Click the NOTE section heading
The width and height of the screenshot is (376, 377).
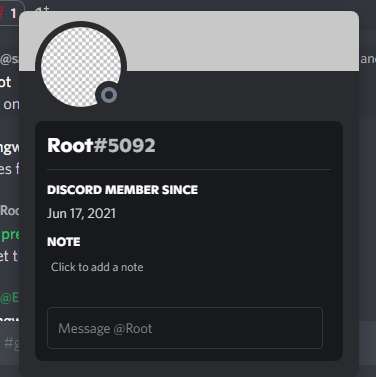coord(64,242)
